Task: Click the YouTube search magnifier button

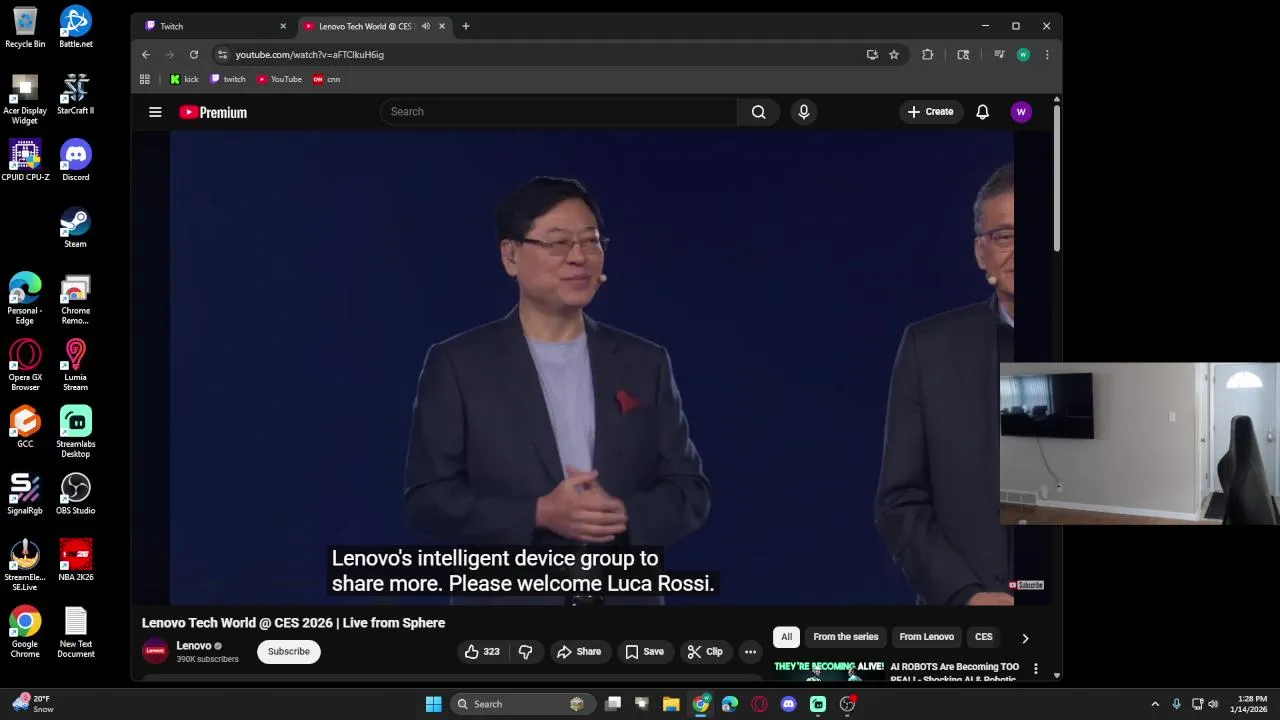Action: [x=759, y=112]
